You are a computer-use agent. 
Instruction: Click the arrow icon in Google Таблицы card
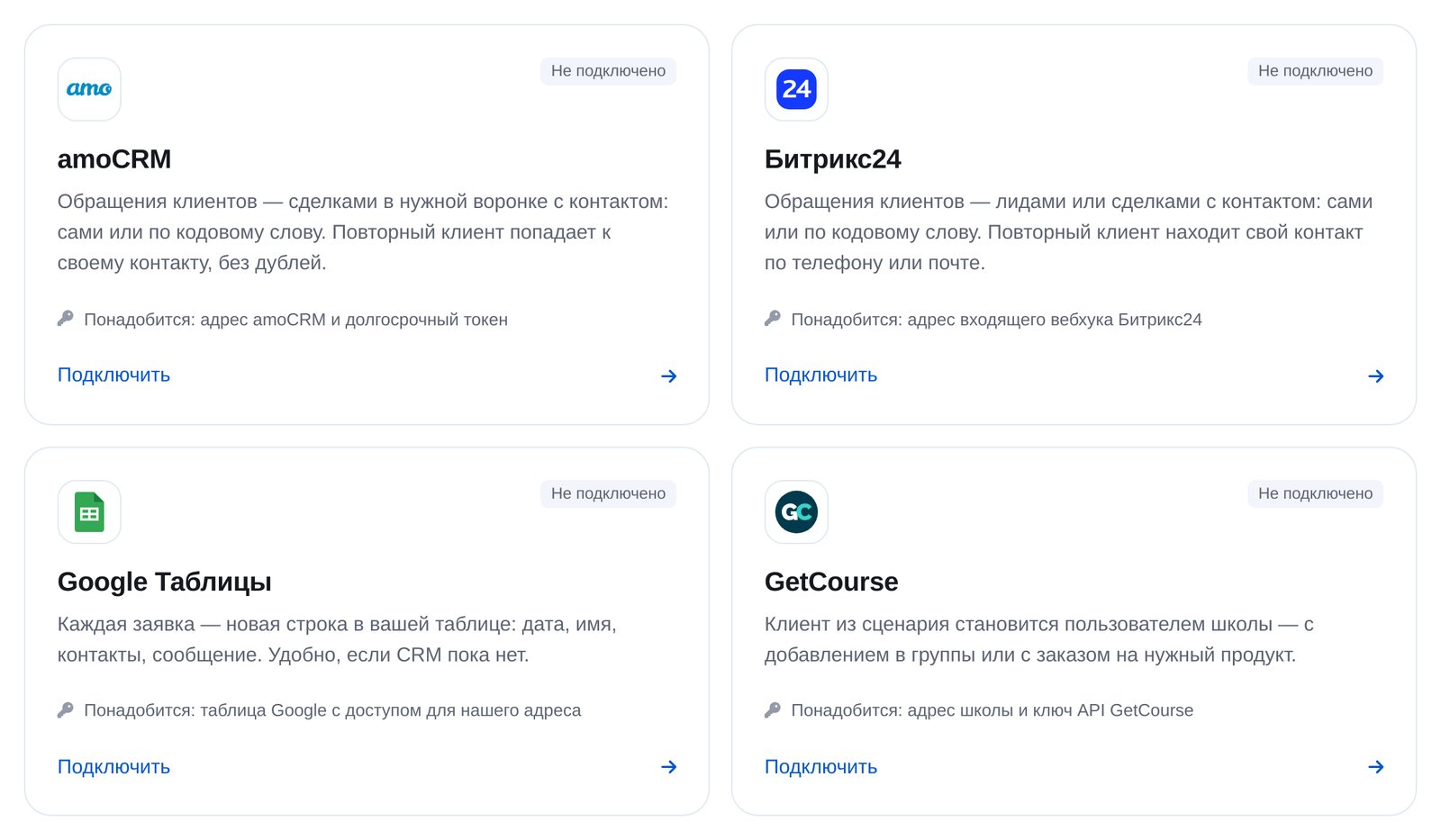pyautogui.click(x=668, y=767)
